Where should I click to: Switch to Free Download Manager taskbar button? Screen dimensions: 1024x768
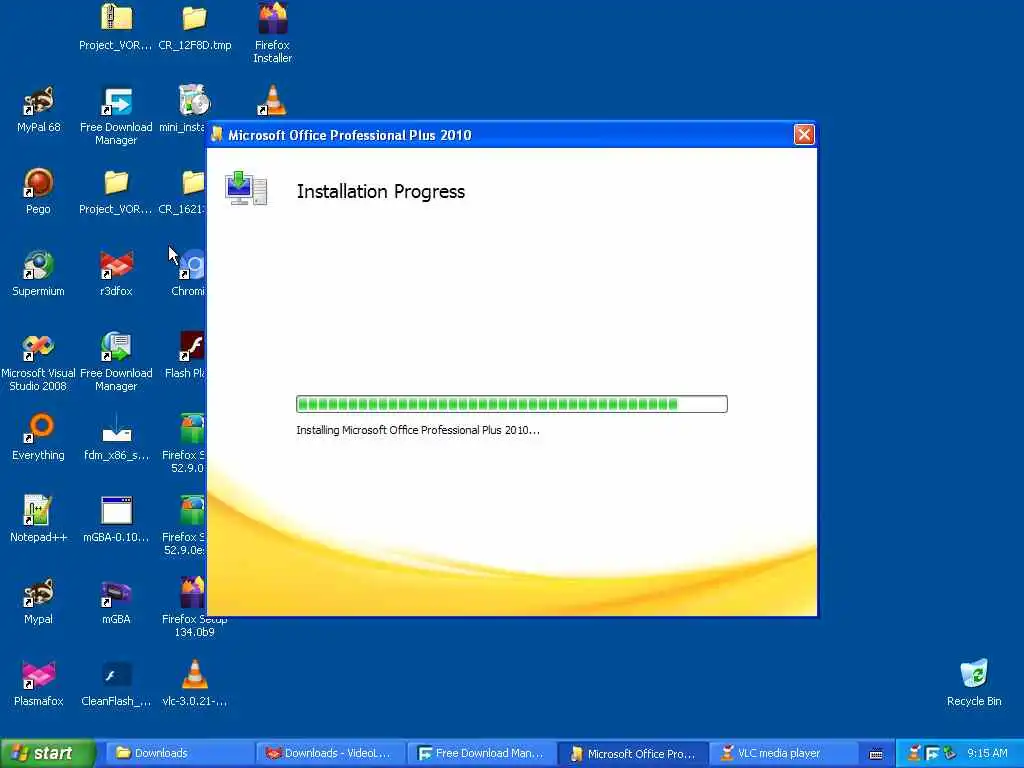point(480,753)
